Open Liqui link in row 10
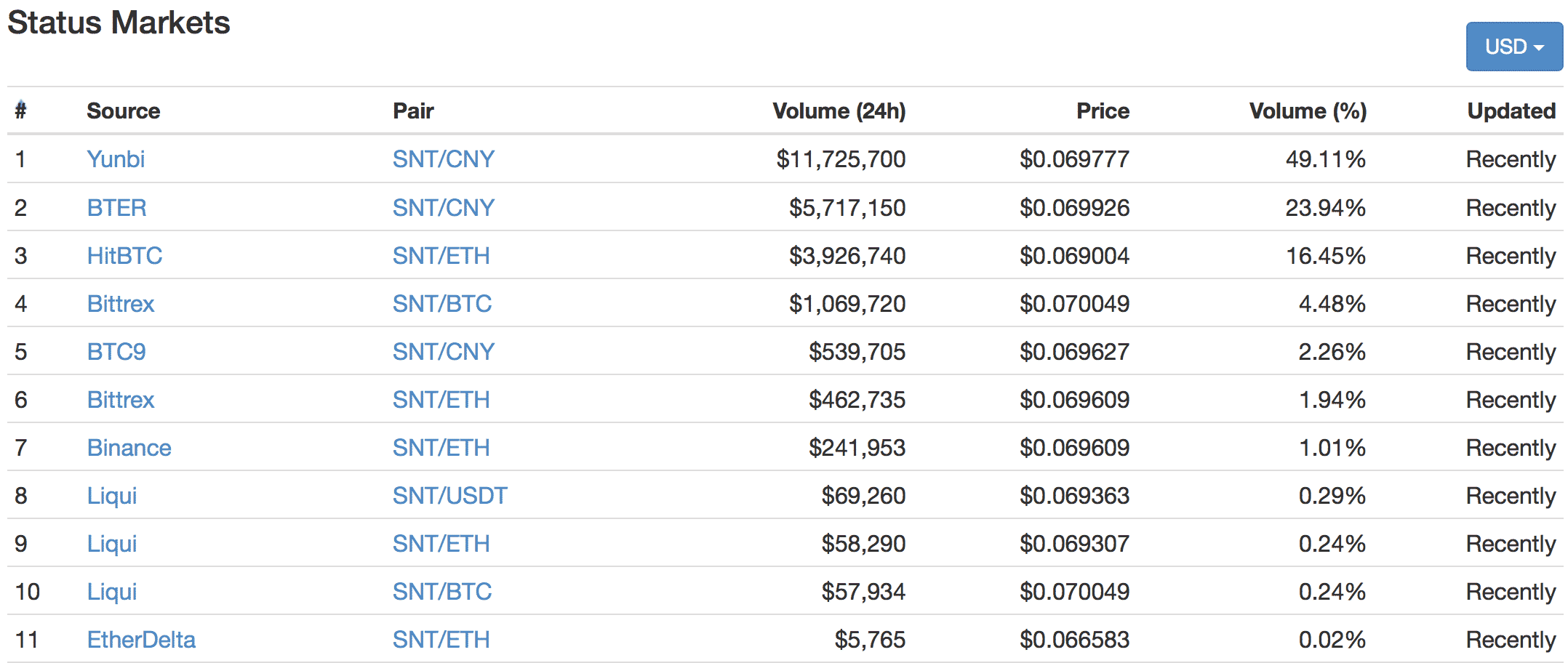Viewport: 1568px width, 663px height. 112,591
